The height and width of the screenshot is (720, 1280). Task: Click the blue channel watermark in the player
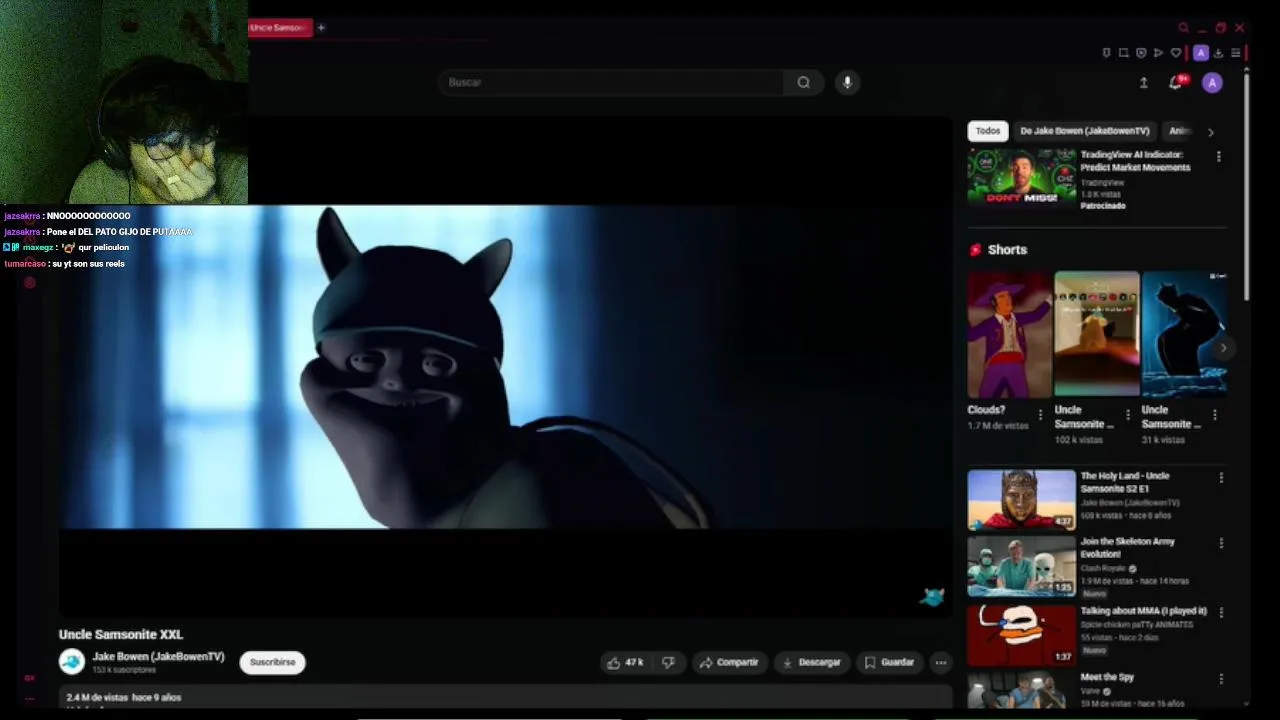[932, 597]
